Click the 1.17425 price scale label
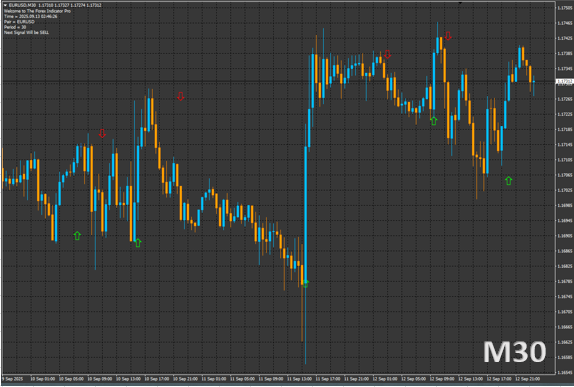The width and height of the screenshot is (574, 387). (564, 38)
